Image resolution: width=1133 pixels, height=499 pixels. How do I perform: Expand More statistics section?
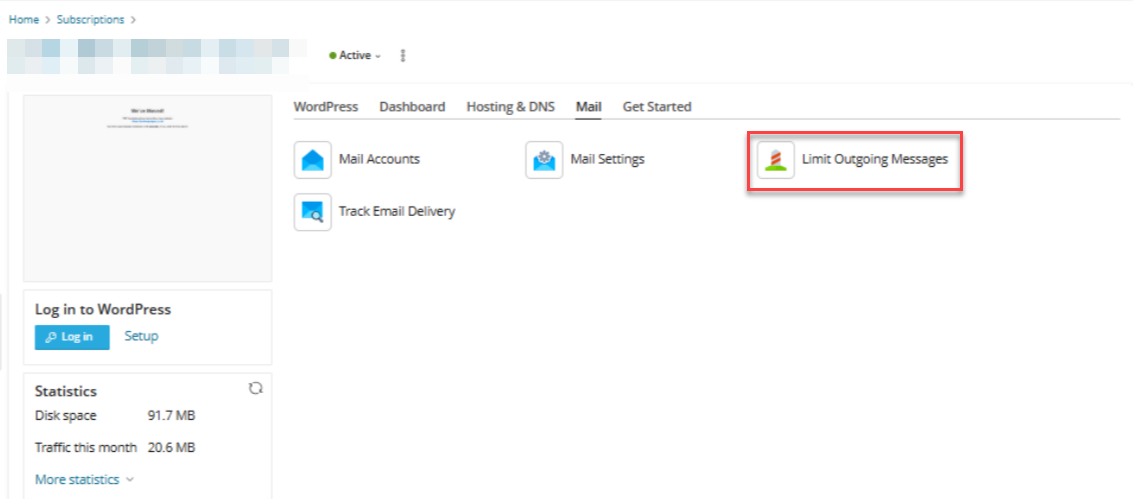tap(84, 480)
